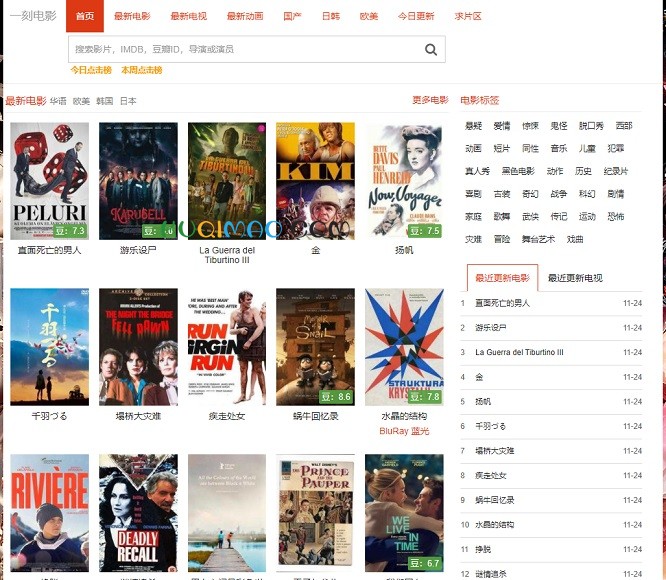This screenshot has height=580, width=666.
Task: Select the 悬疑 movie tag
Action: pos(474,126)
